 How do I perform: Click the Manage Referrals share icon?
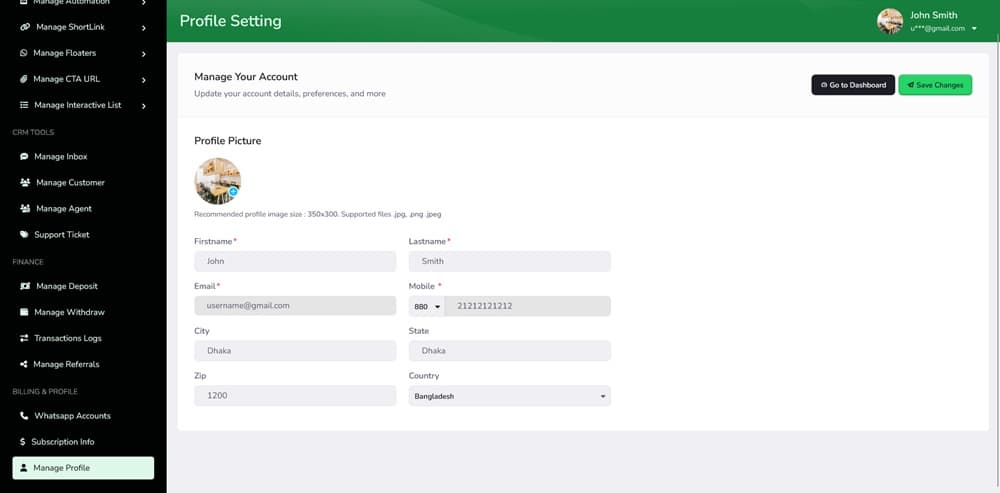tap(24, 365)
